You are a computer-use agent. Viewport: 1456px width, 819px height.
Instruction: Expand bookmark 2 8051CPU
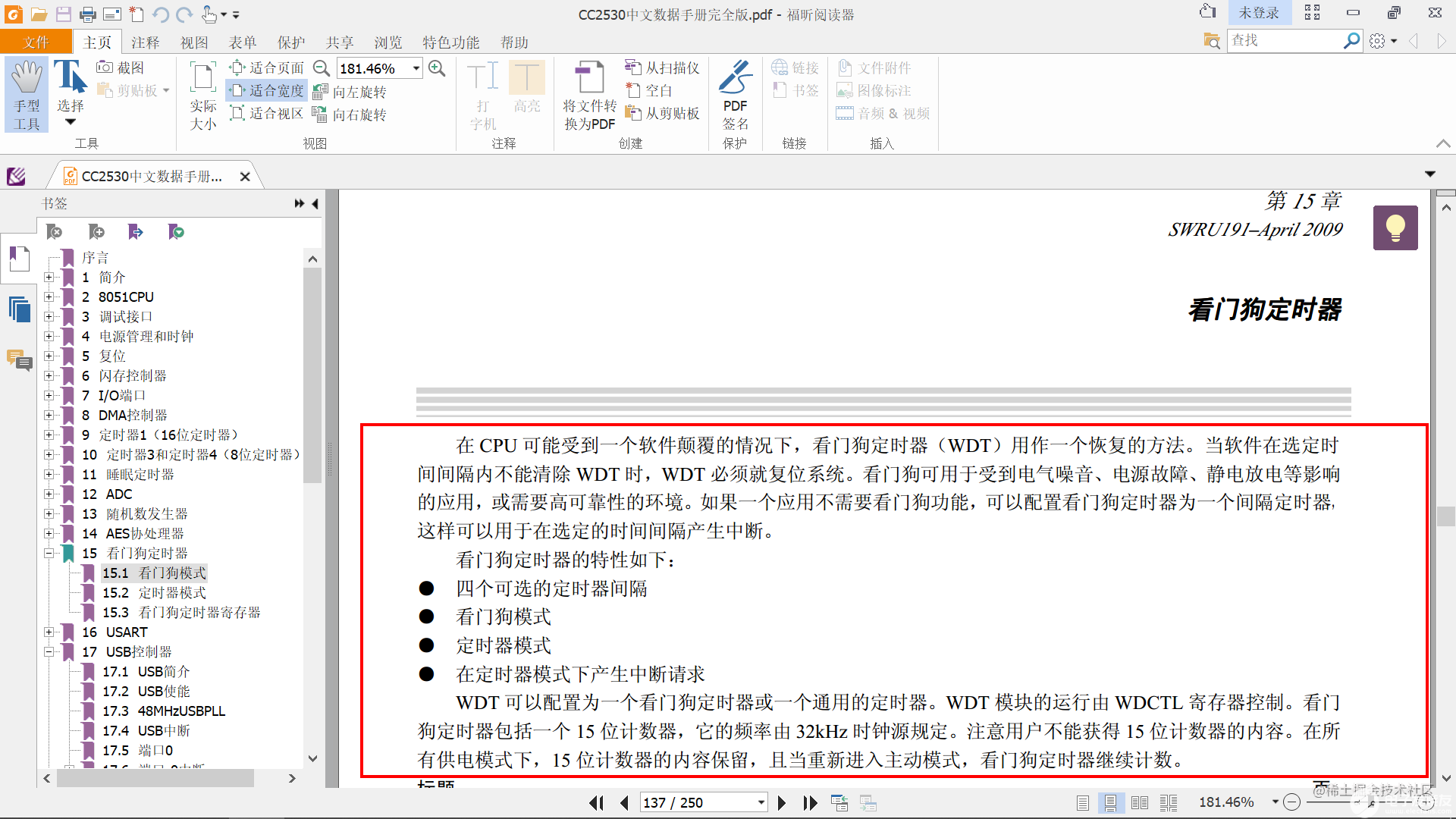pos(49,297)
